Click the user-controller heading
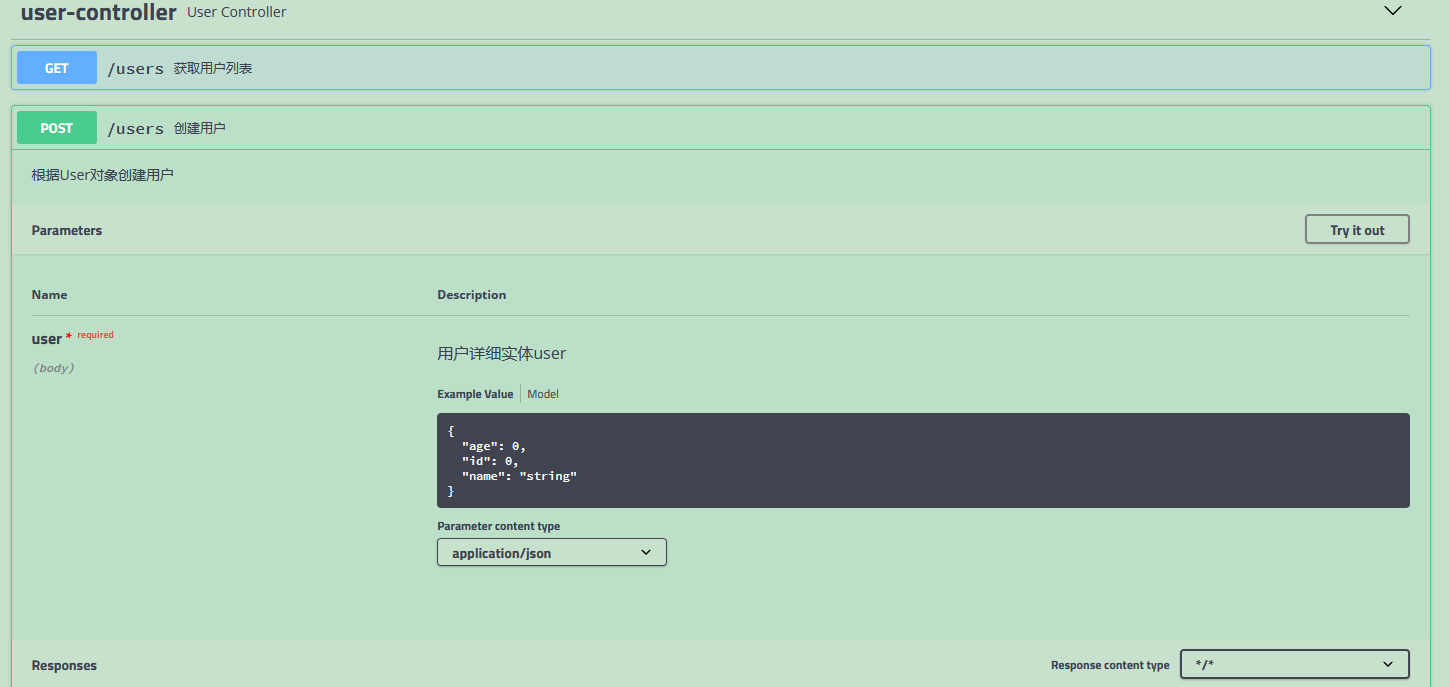Screen dimensions: 1449x687 coord(98,12)
